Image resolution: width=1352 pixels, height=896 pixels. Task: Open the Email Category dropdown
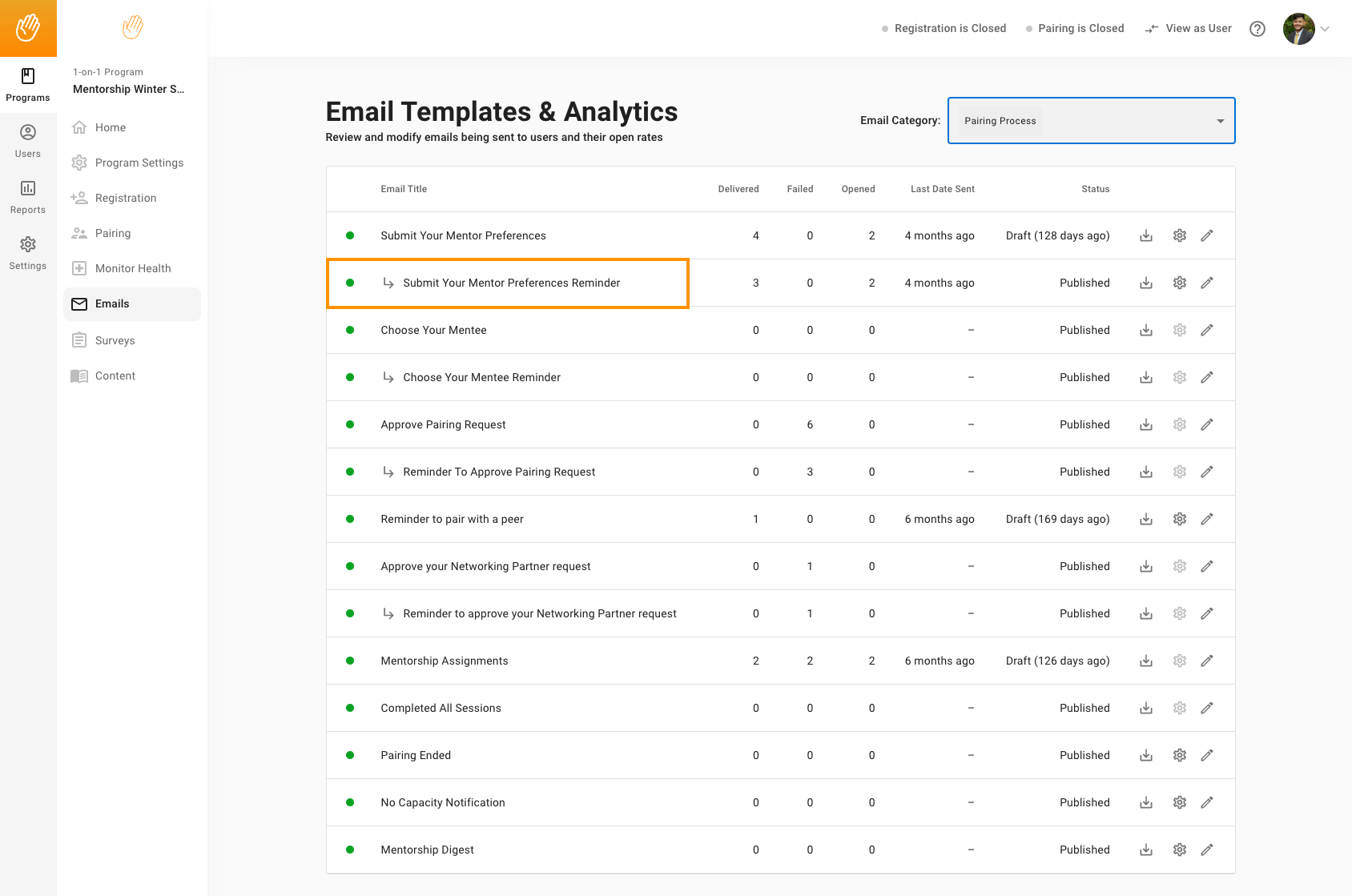tap(1091, 121)
